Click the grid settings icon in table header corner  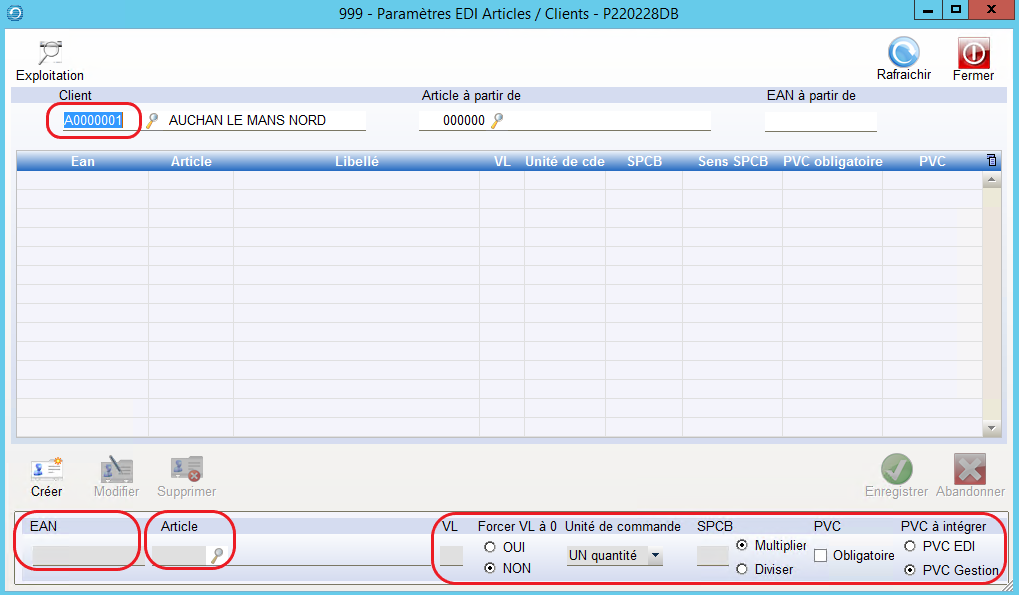[x=991, y=161]
